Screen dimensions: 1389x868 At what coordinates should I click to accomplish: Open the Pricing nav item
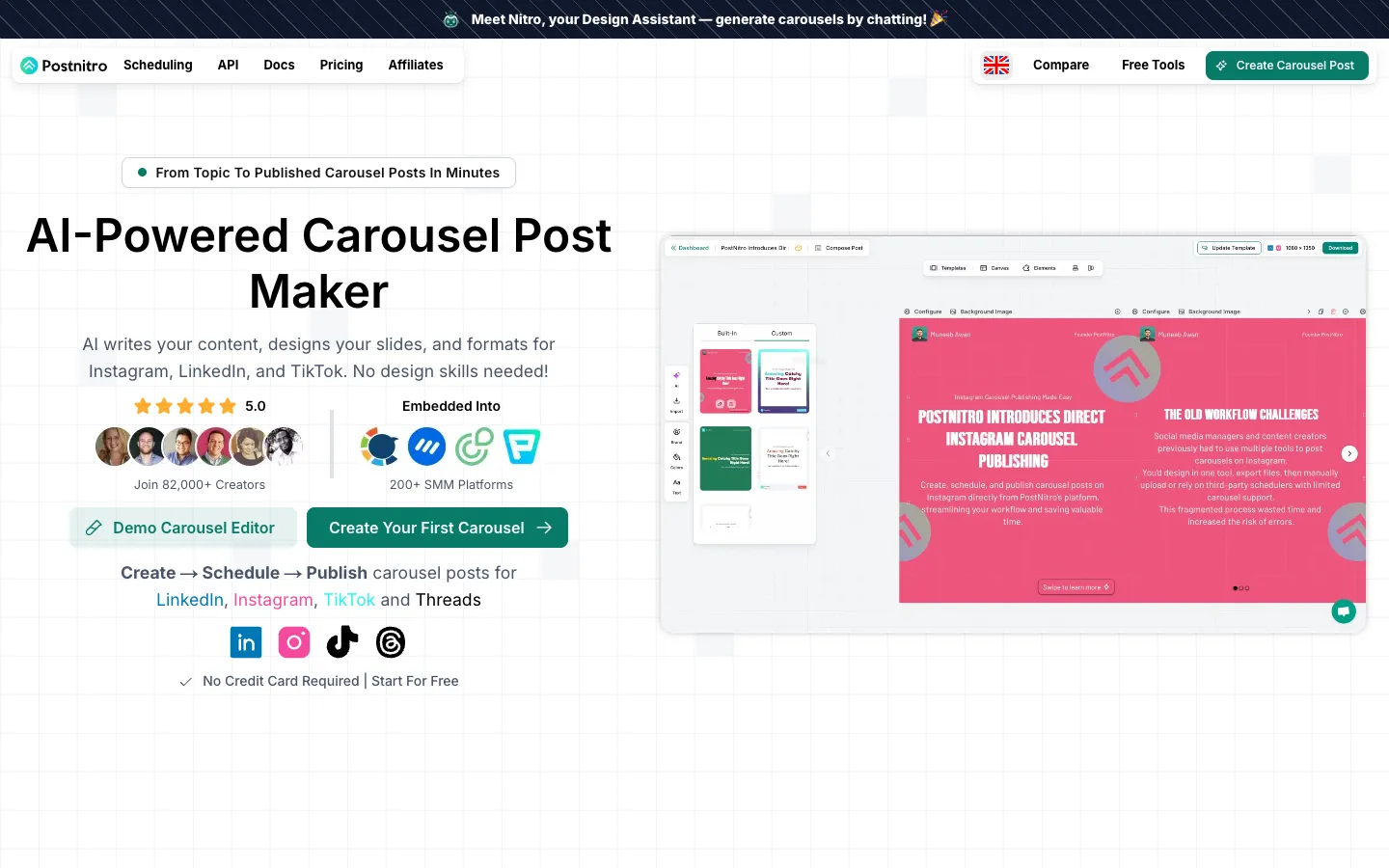341,65
